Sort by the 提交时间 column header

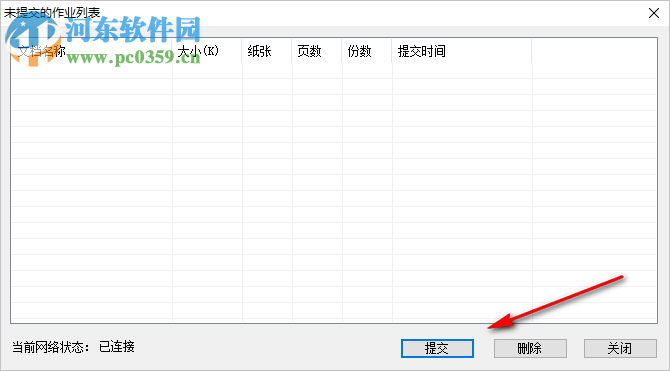(x=461, y=51)
